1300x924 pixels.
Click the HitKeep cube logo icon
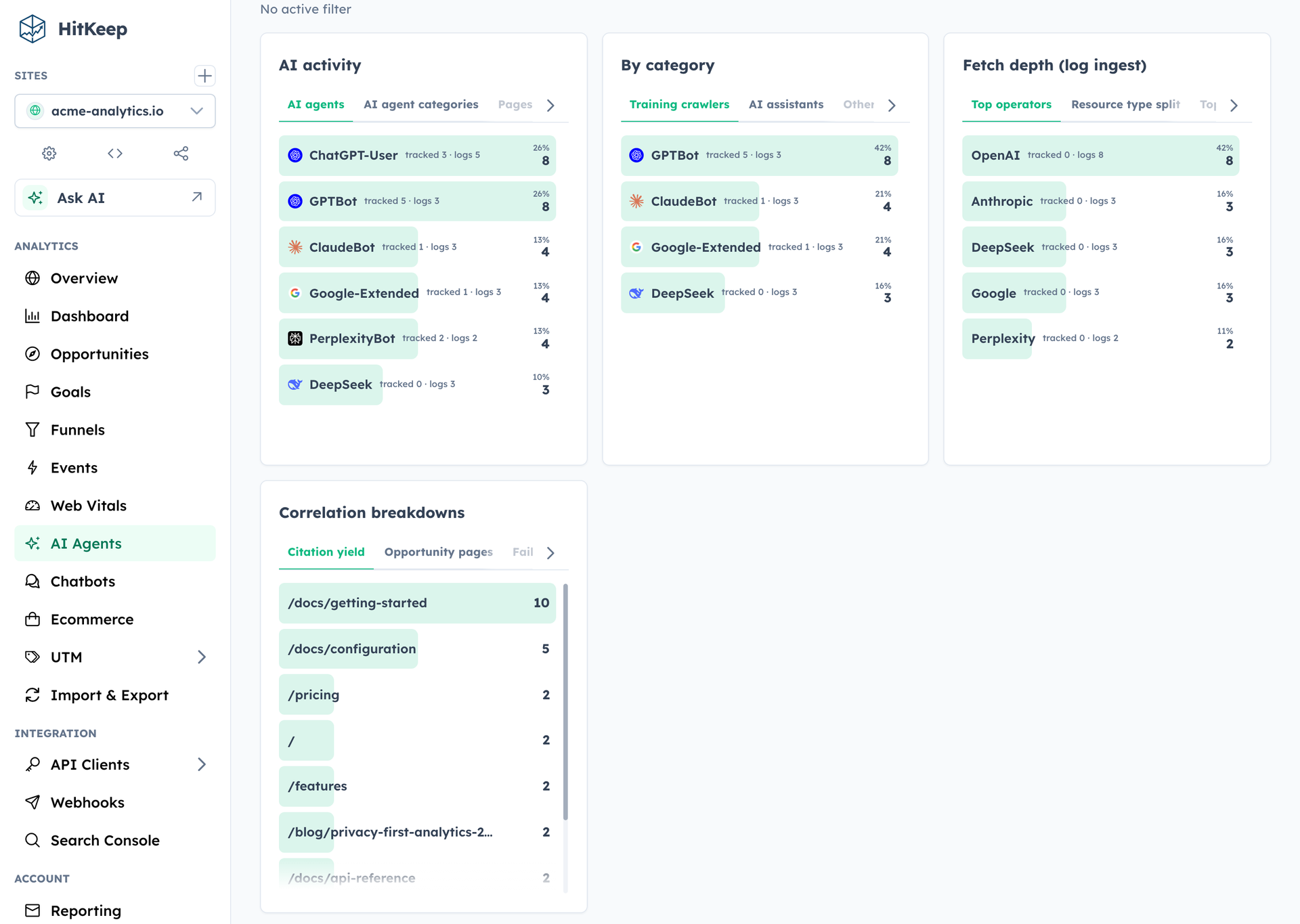click(32, 29)
